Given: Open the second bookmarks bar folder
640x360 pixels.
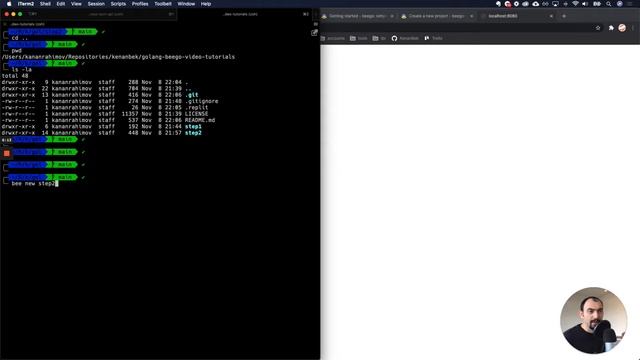Looking at the screenshot, I should pyautogui.click(x=358, y=38).
